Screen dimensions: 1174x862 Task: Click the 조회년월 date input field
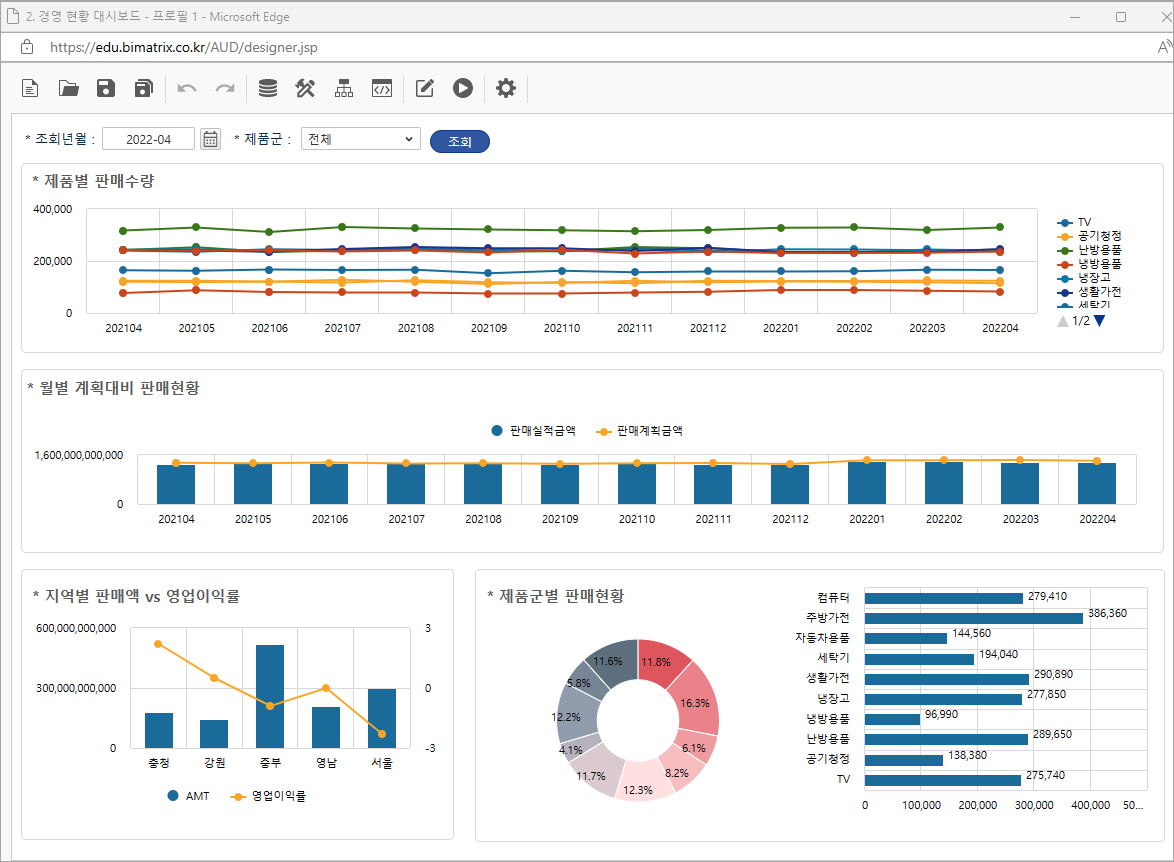pos(149,140)
